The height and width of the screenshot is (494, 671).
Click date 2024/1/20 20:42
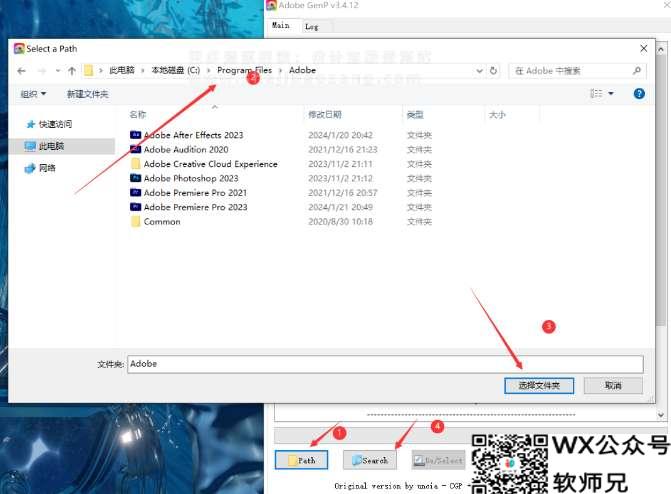(340, 135)
